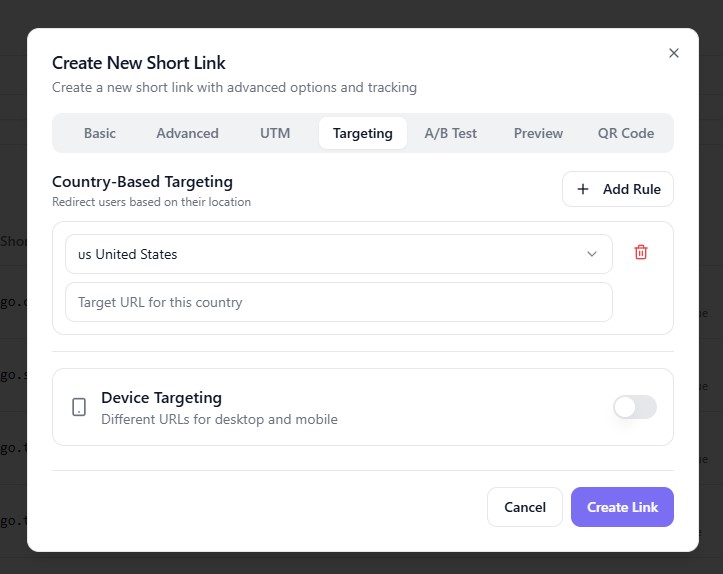
Task: Open the 'us United States' country selector
Action: (338, 254)
